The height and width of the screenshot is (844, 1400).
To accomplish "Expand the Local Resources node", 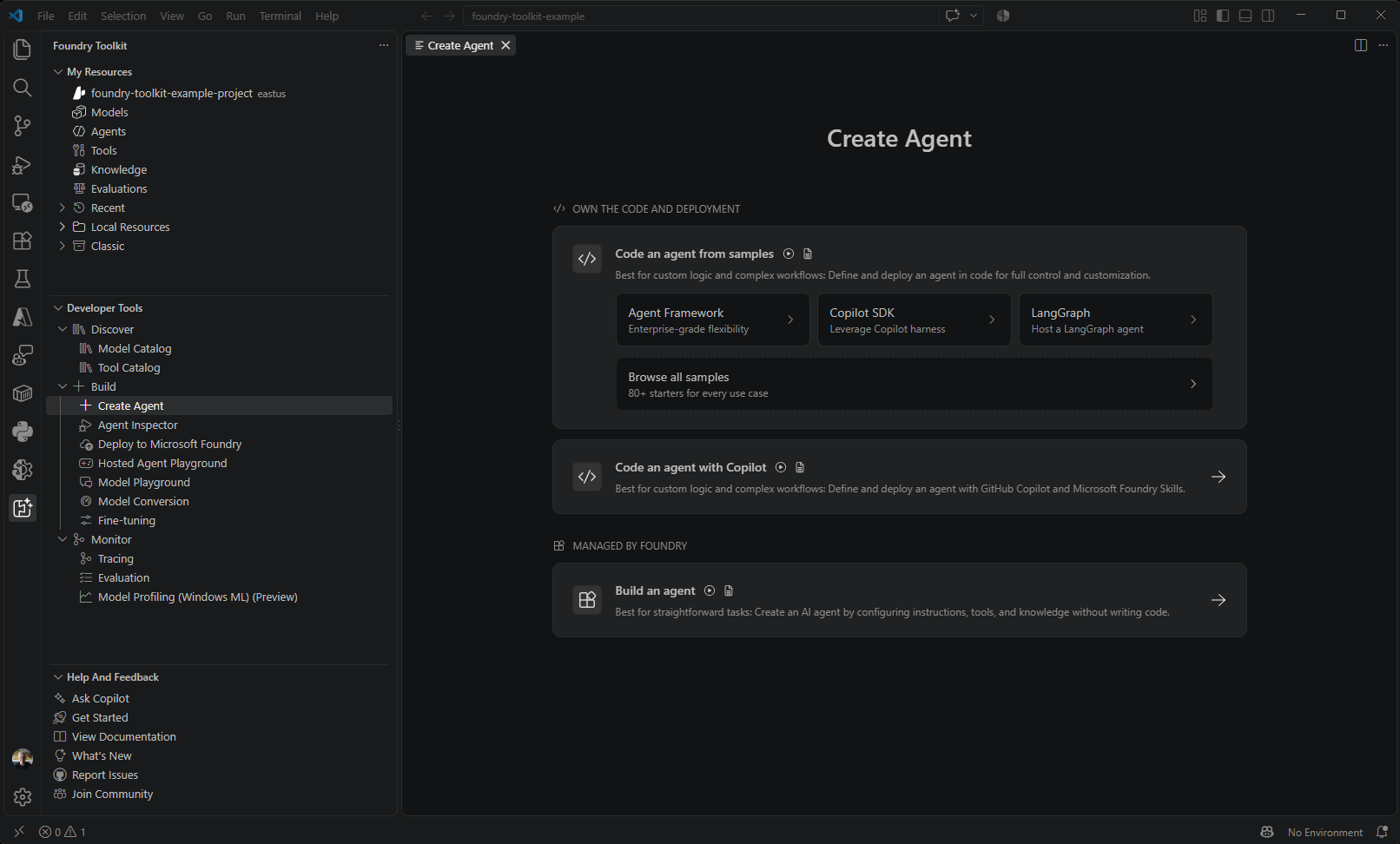I will tap(62, 227).
